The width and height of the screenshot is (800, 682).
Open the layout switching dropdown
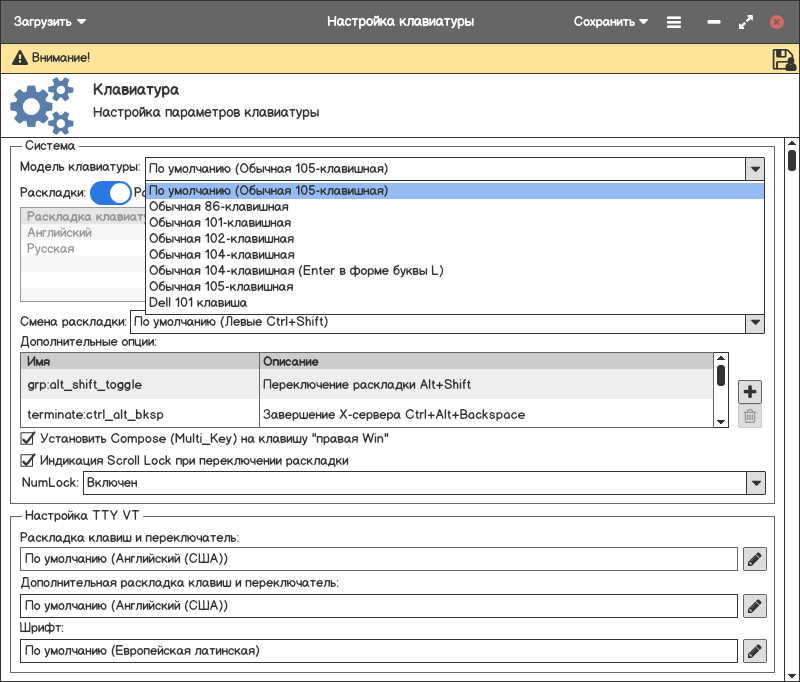(x=755, y=323)
